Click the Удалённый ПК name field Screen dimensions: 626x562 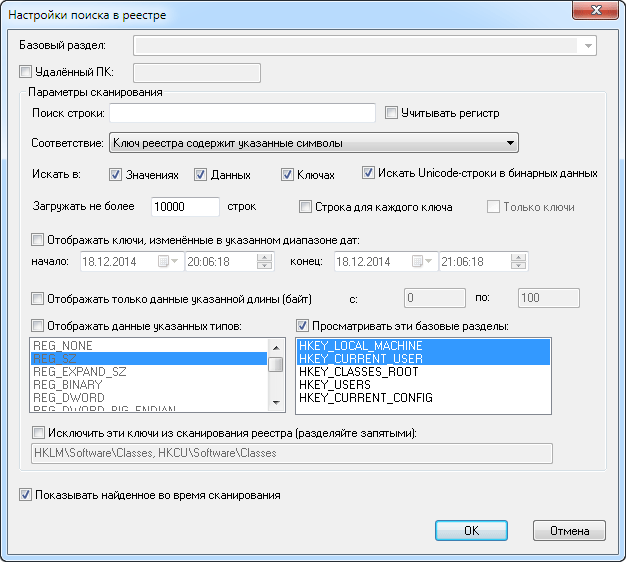tap(197, 73)
